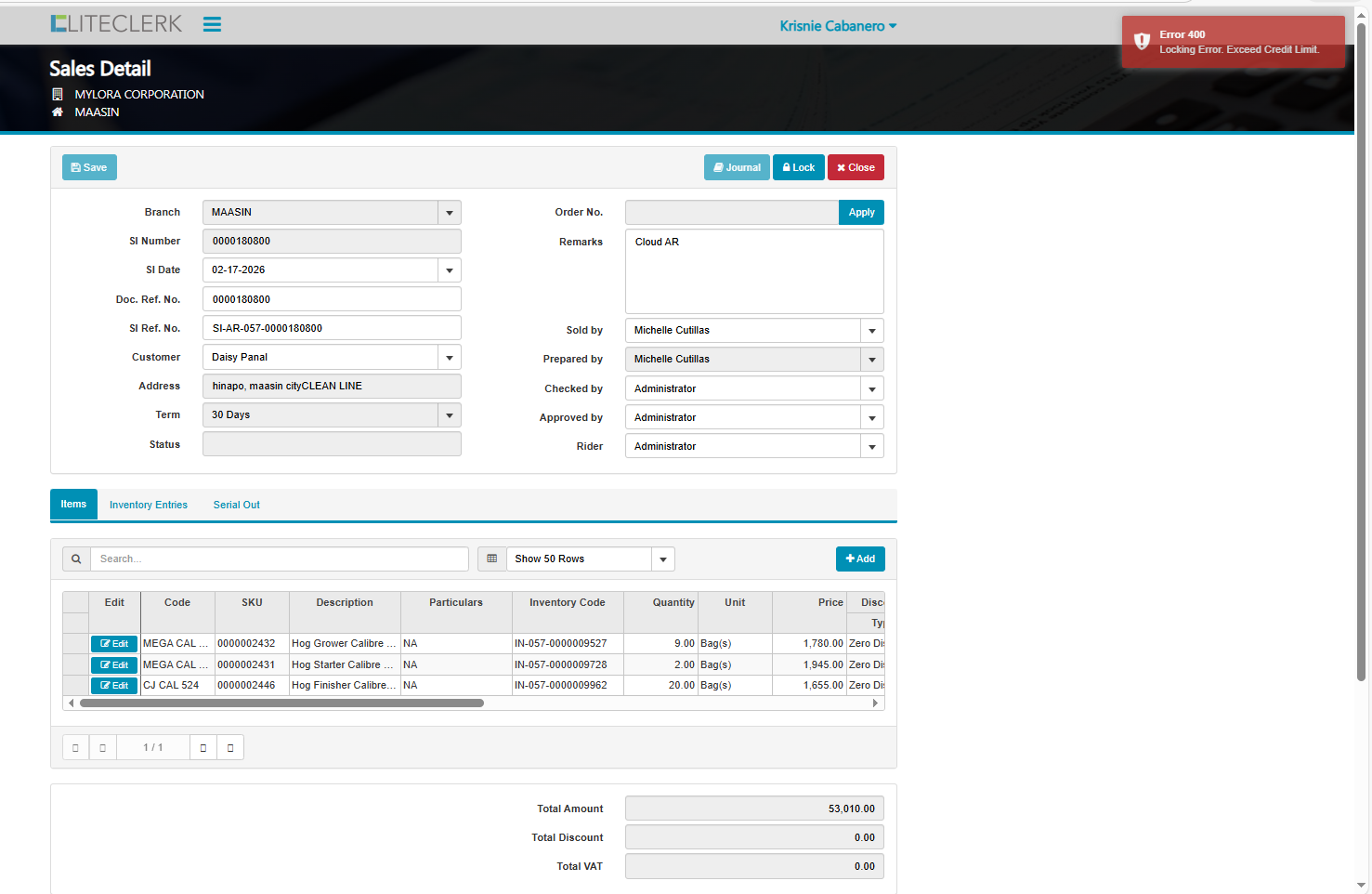Go to first page of items
The width and height of the screenshot is (1372, 894).
point(75,747)
